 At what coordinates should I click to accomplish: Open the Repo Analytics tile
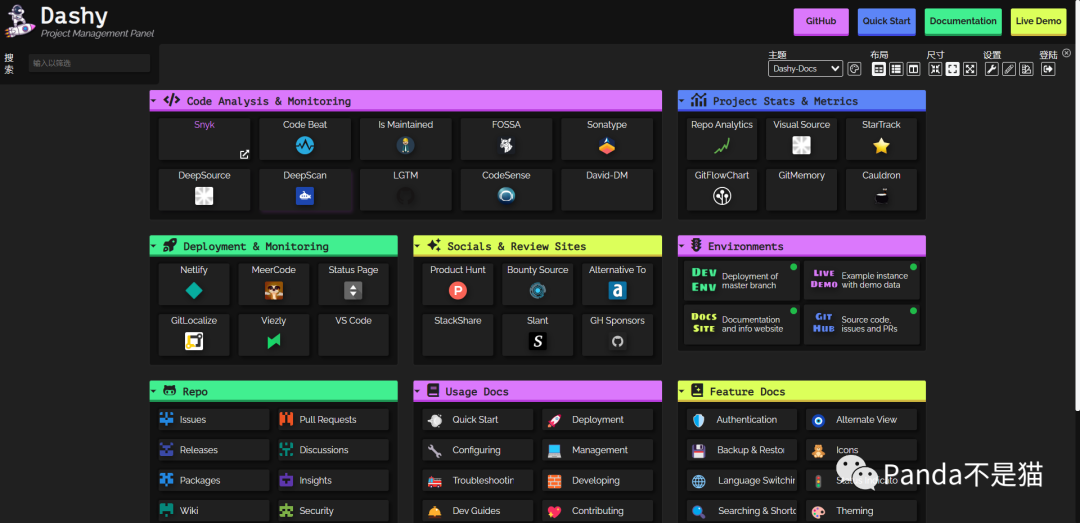click(x=722, y=139)
